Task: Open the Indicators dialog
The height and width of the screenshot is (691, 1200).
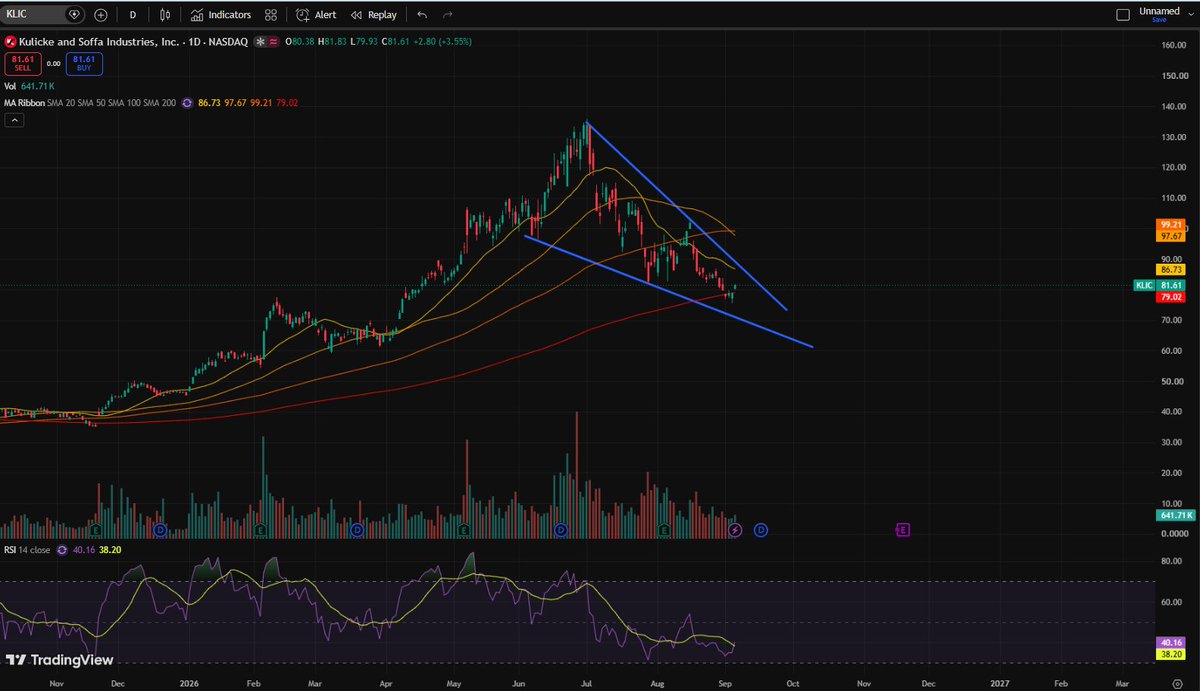Action: [221, 15]
